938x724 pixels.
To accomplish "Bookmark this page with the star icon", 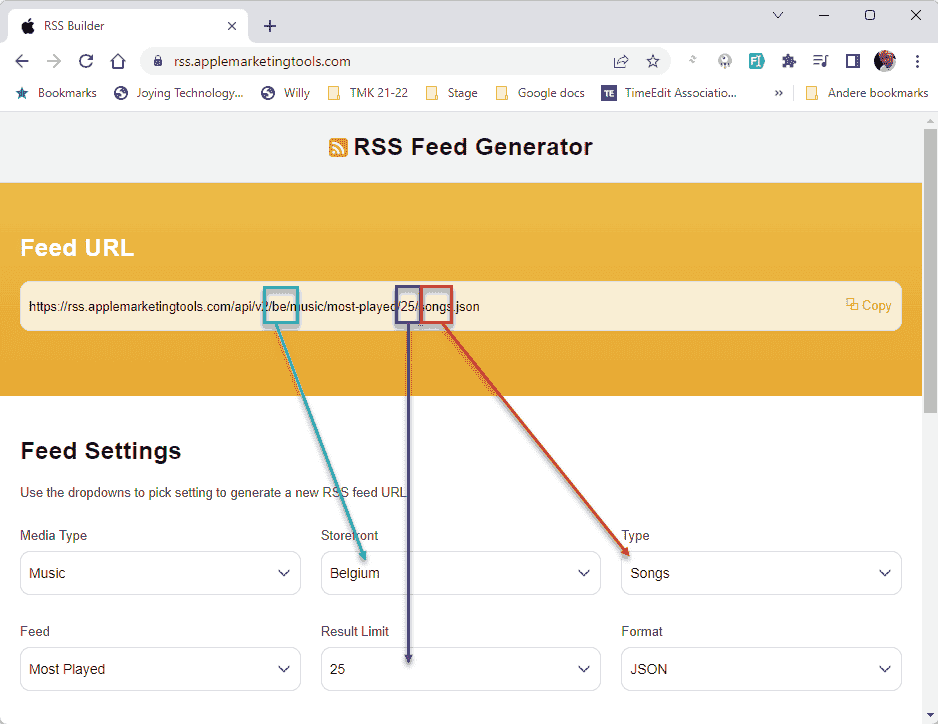I will [x=653, y=61].
